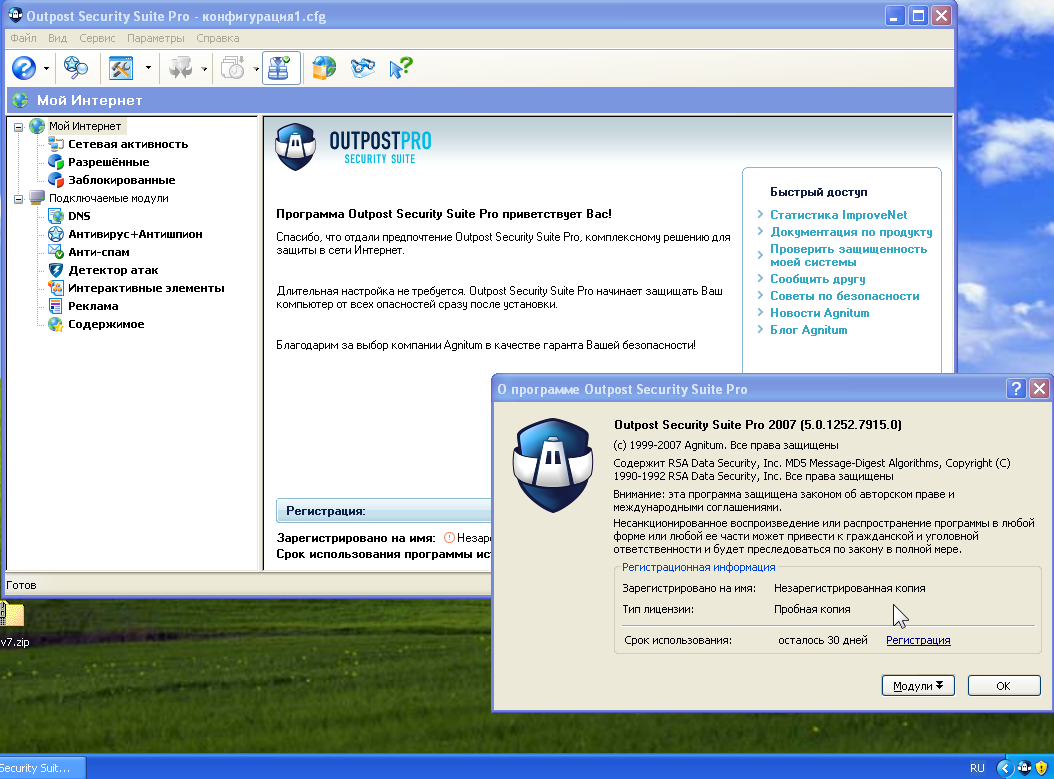Click the Windows security shield tray icon
The height and width of the screenshot is (779, 1054).
click(1041, 768)
